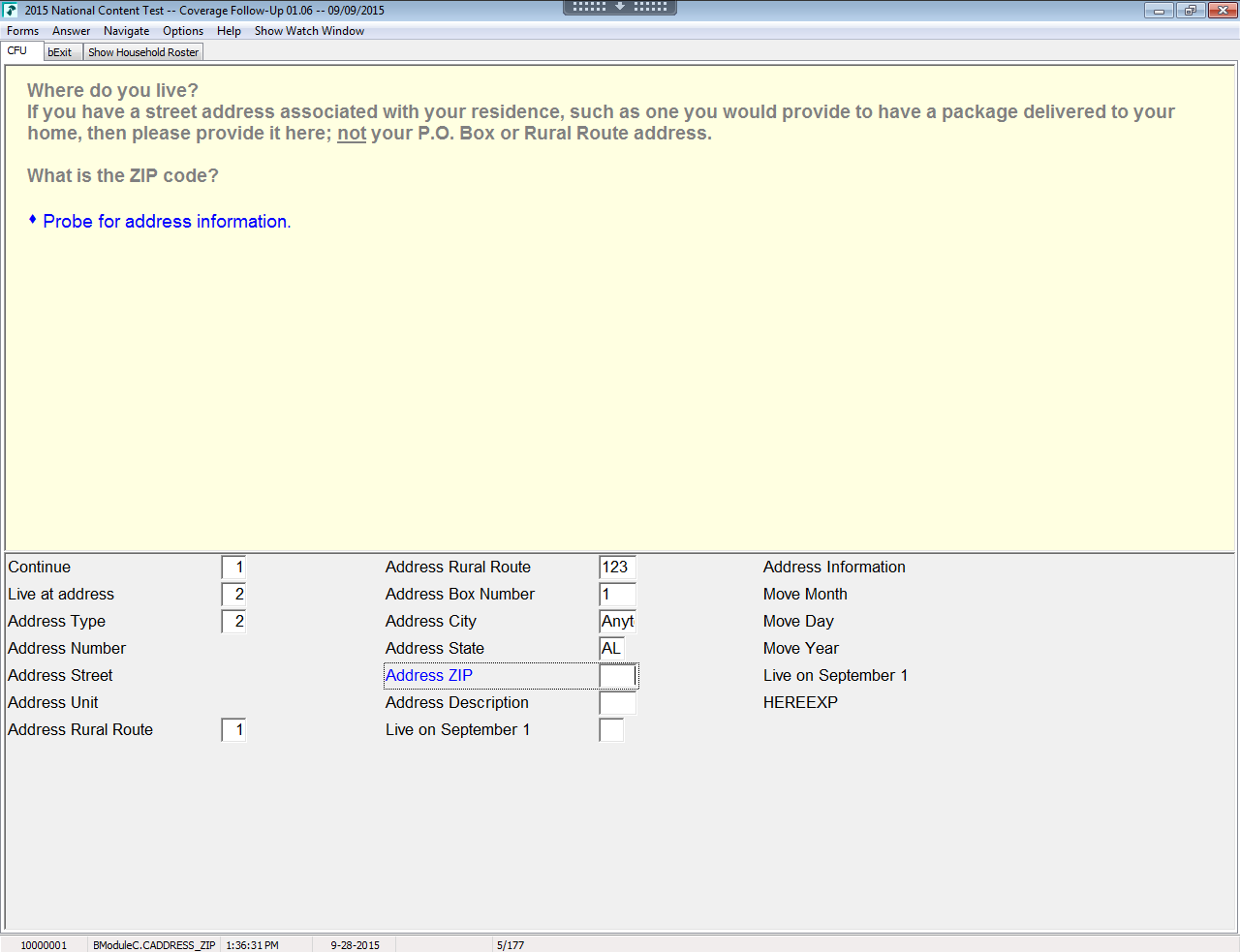Minimize the application window
Screen dimensions: 1240x952
(x=1159, y=11)
